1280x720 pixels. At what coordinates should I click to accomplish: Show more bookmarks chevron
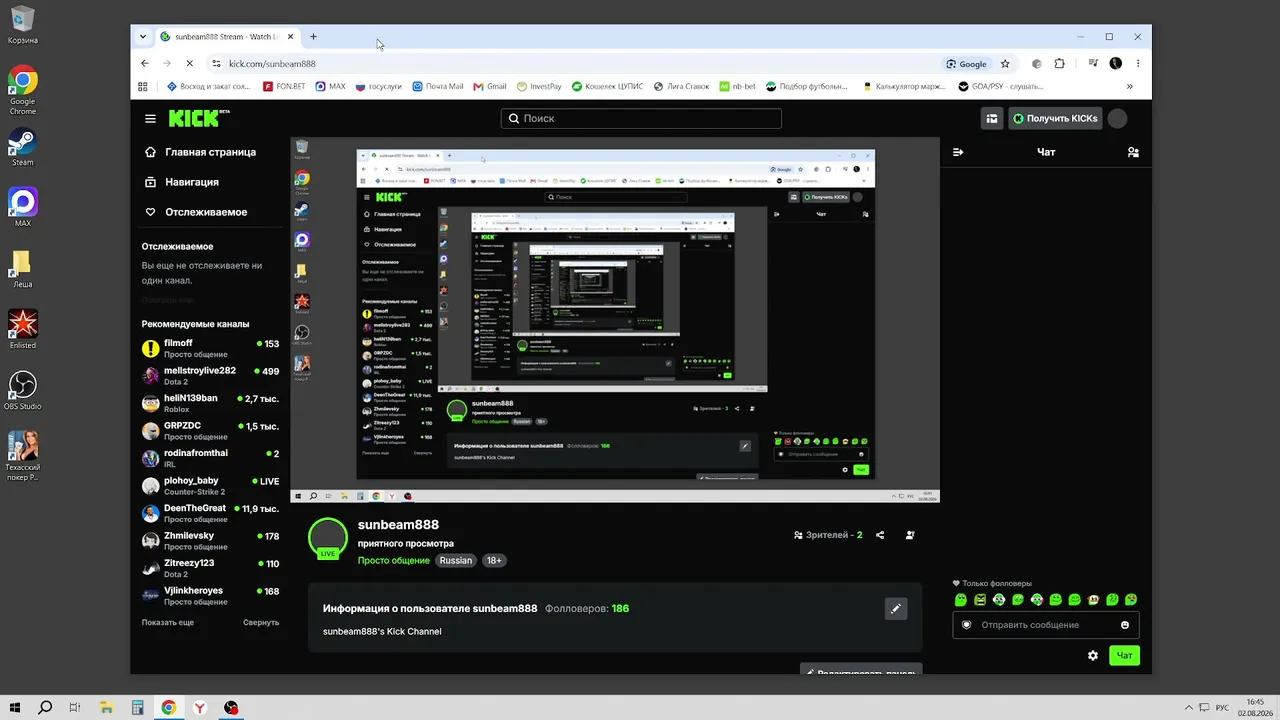pyautogui.click(x=1131, y=87)
